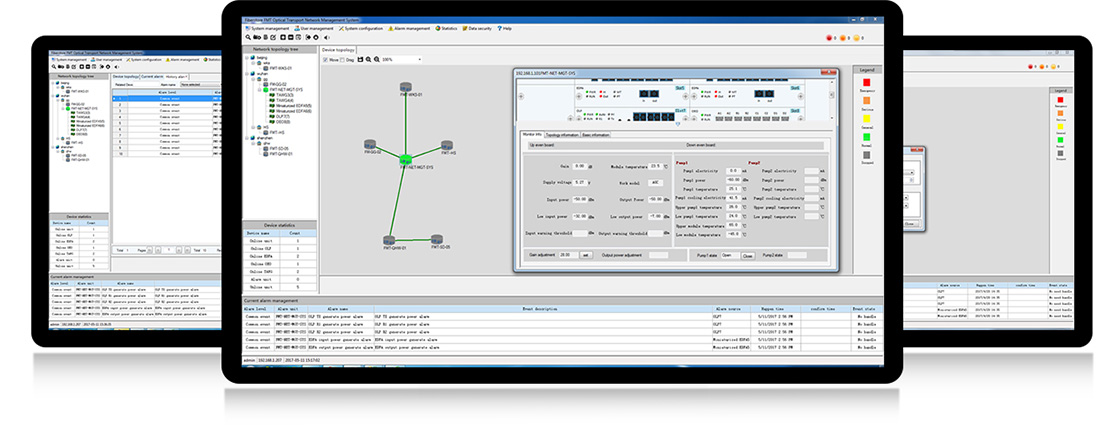Click the Up even board header
Image resolution: width=1120 pixels, height=433 pixels.
(543, 145)
